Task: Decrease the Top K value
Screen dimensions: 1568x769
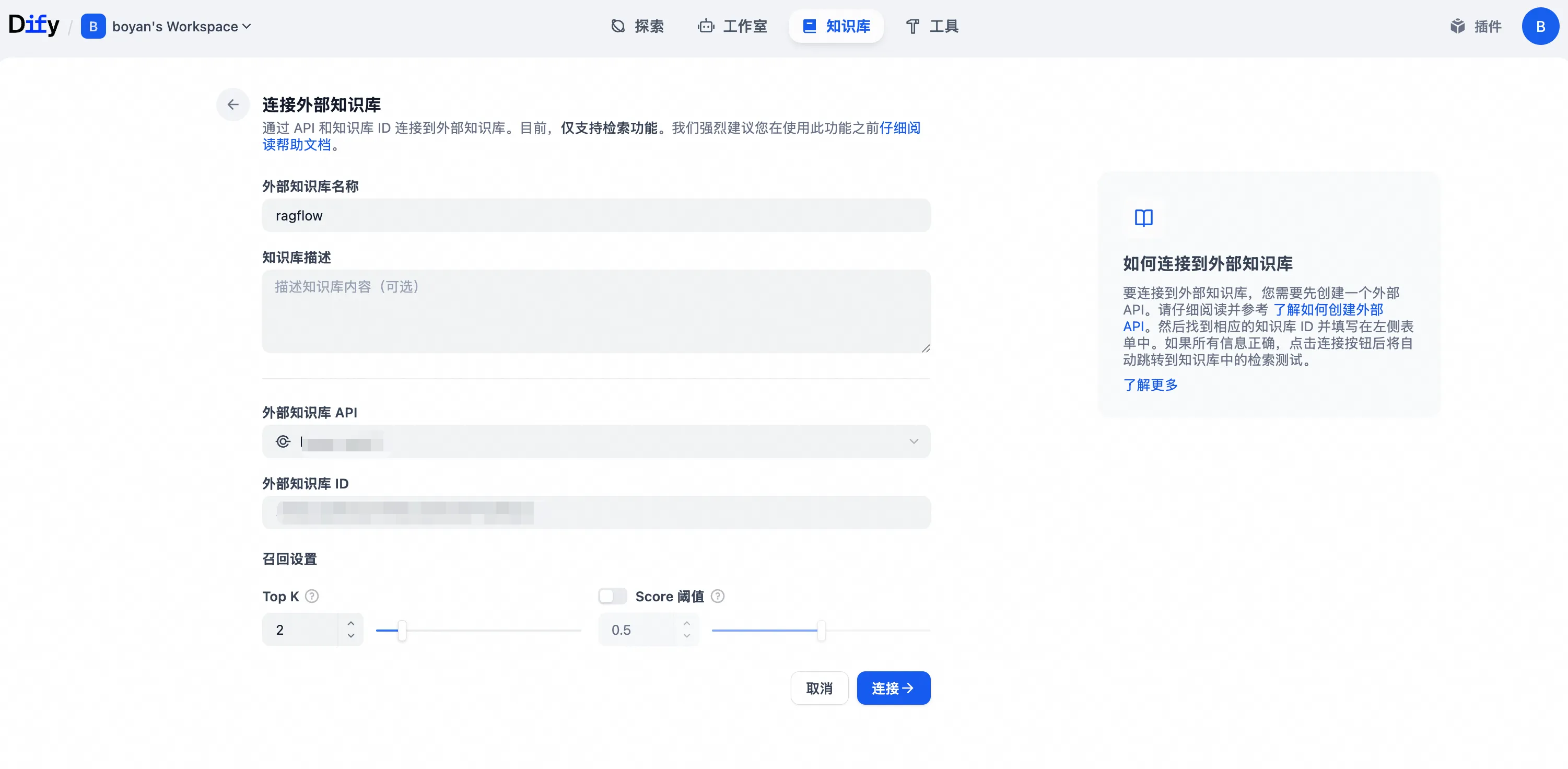Action: click(x=350, y=636)
